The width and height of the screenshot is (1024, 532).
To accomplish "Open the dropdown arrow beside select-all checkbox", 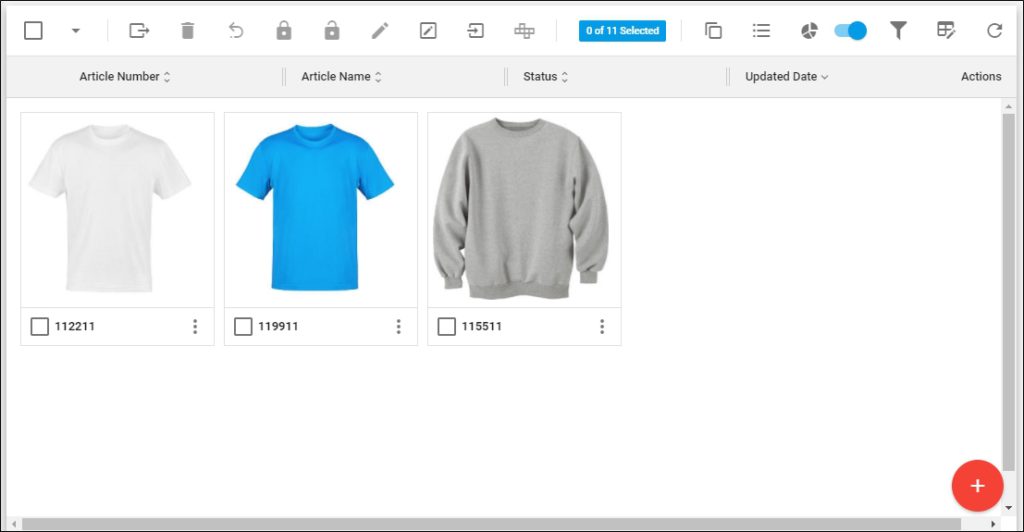I will click(x=75, y=31).
